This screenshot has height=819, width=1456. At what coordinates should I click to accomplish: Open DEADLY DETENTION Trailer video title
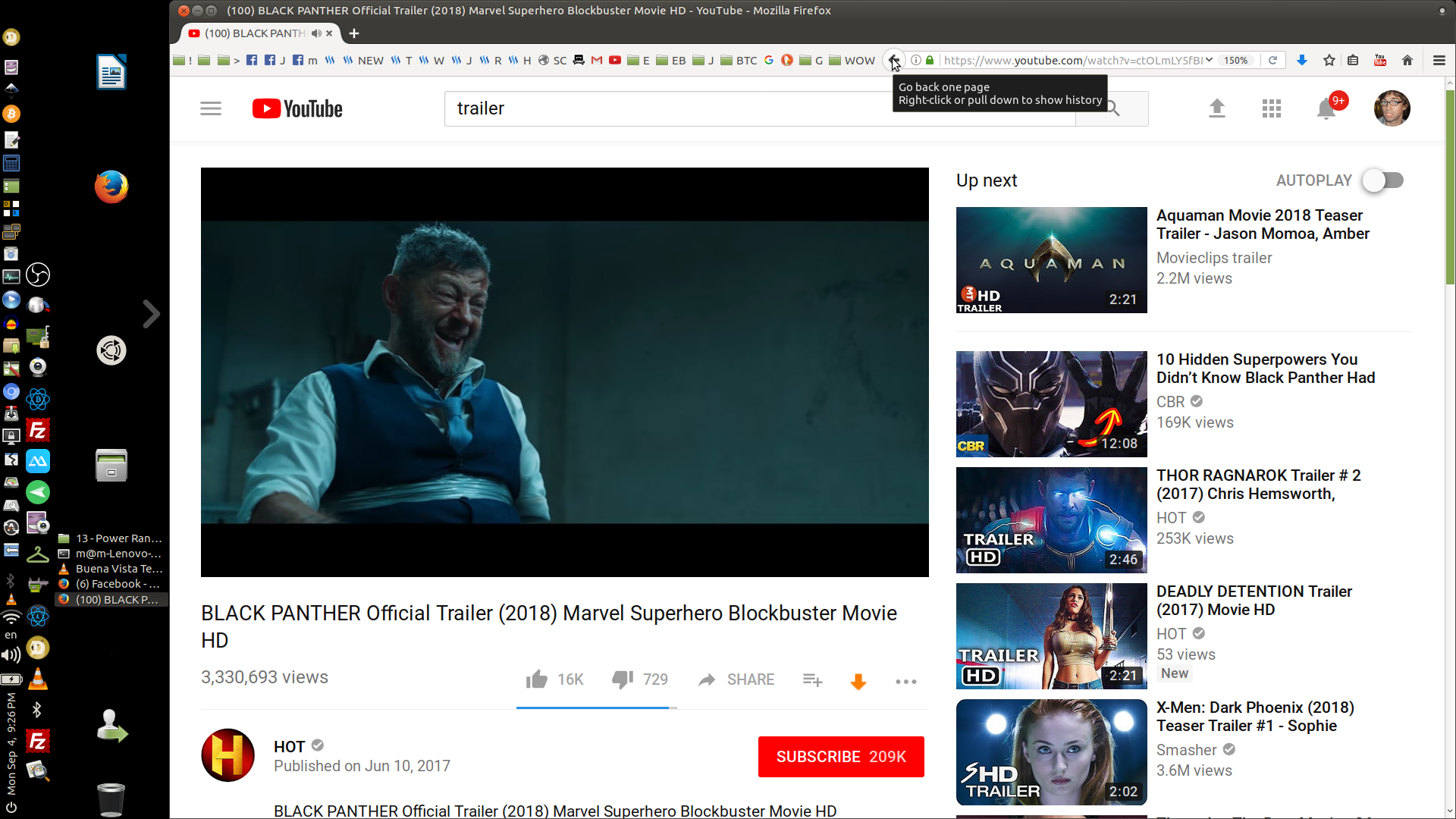1254,601
